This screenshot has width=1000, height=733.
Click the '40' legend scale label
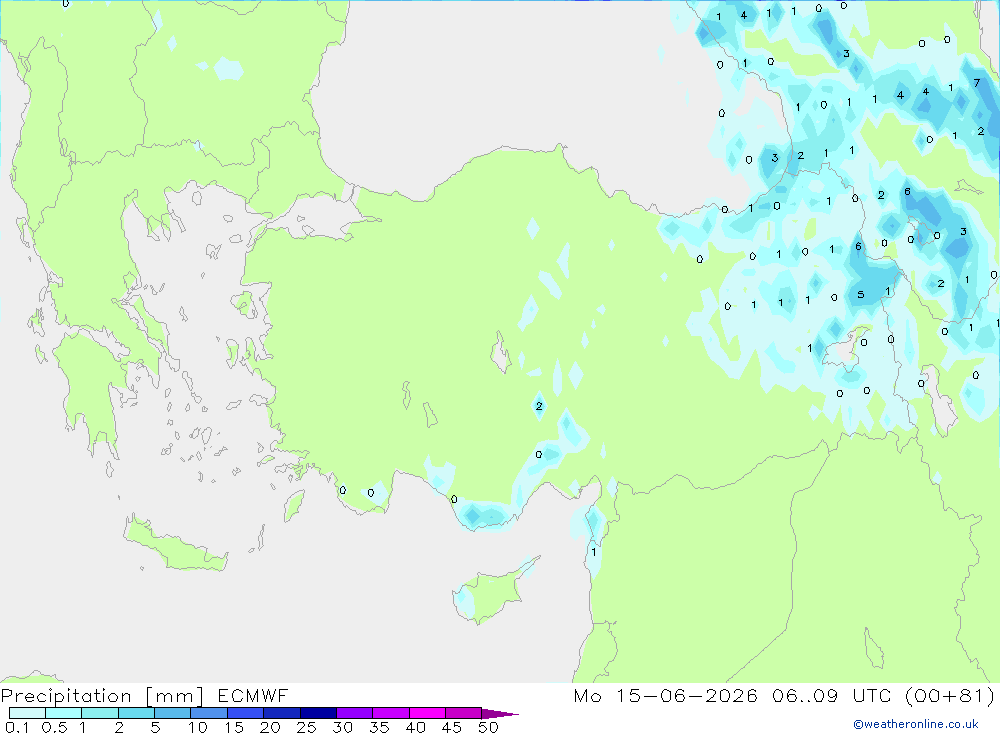click(x=416, y=727)
